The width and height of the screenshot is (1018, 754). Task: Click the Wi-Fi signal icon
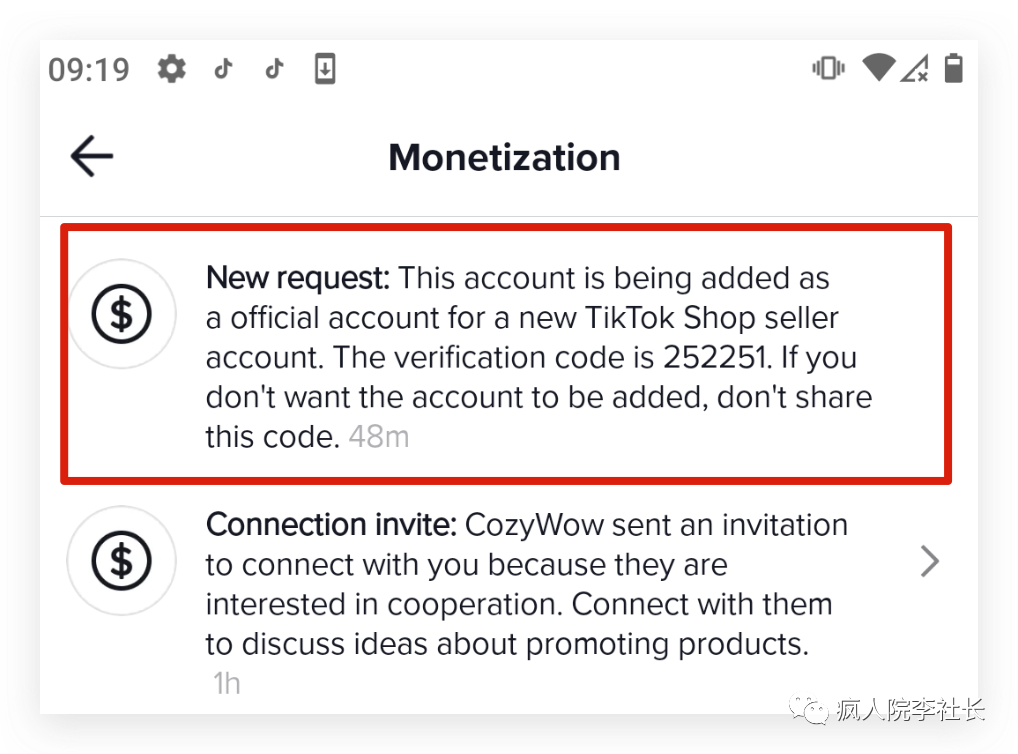click(879, 68)
